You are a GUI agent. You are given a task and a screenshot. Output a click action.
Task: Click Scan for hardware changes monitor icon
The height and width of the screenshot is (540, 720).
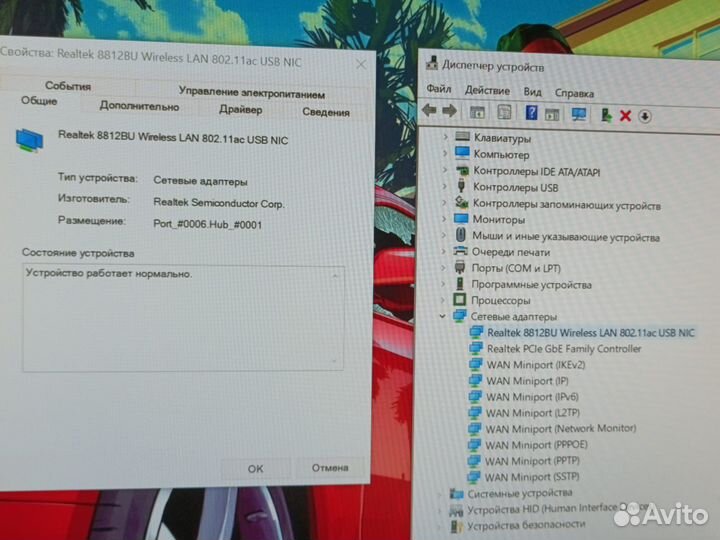(x=579, y=114)
